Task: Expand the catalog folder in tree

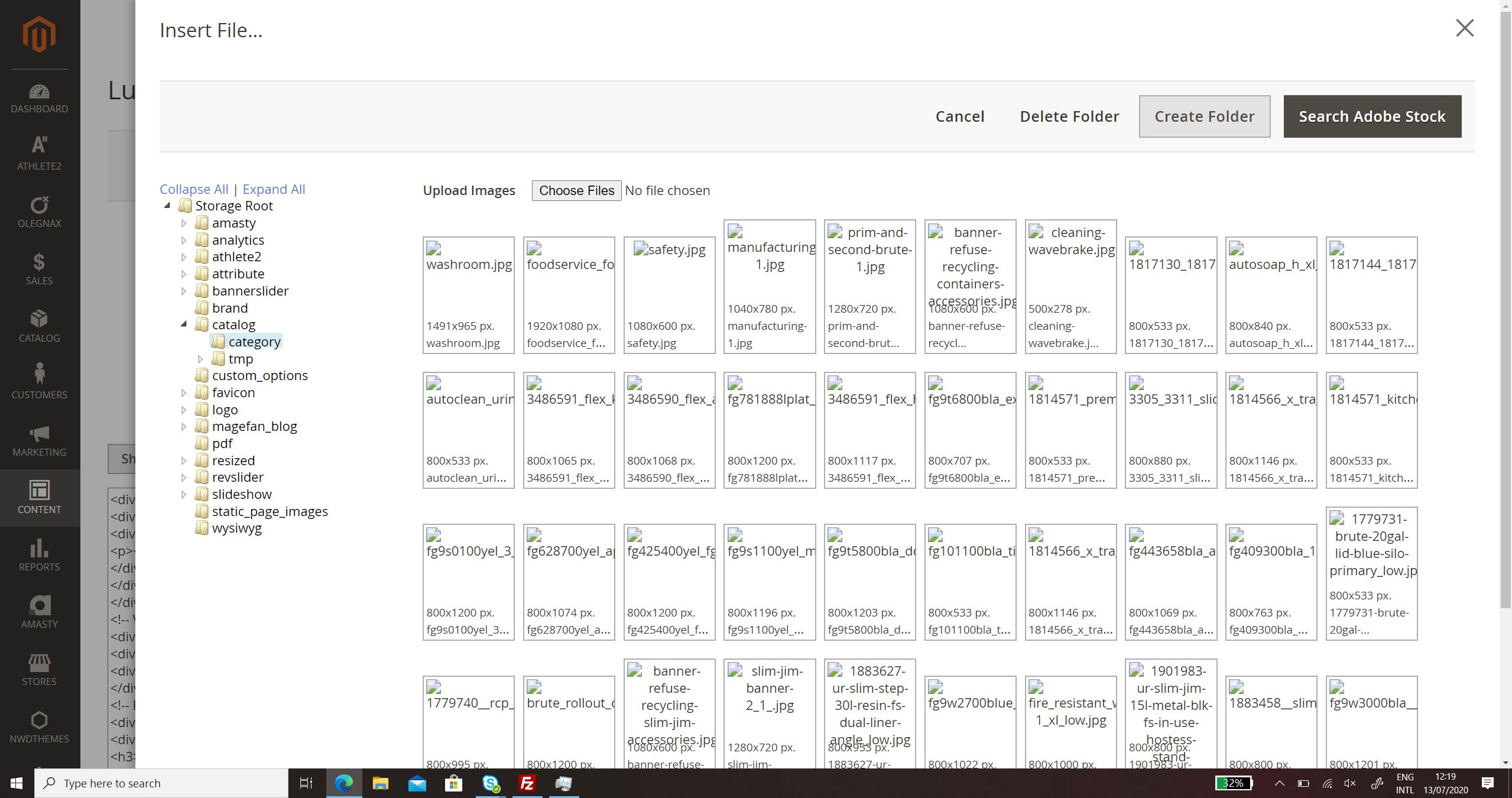Action: (184, 324)
